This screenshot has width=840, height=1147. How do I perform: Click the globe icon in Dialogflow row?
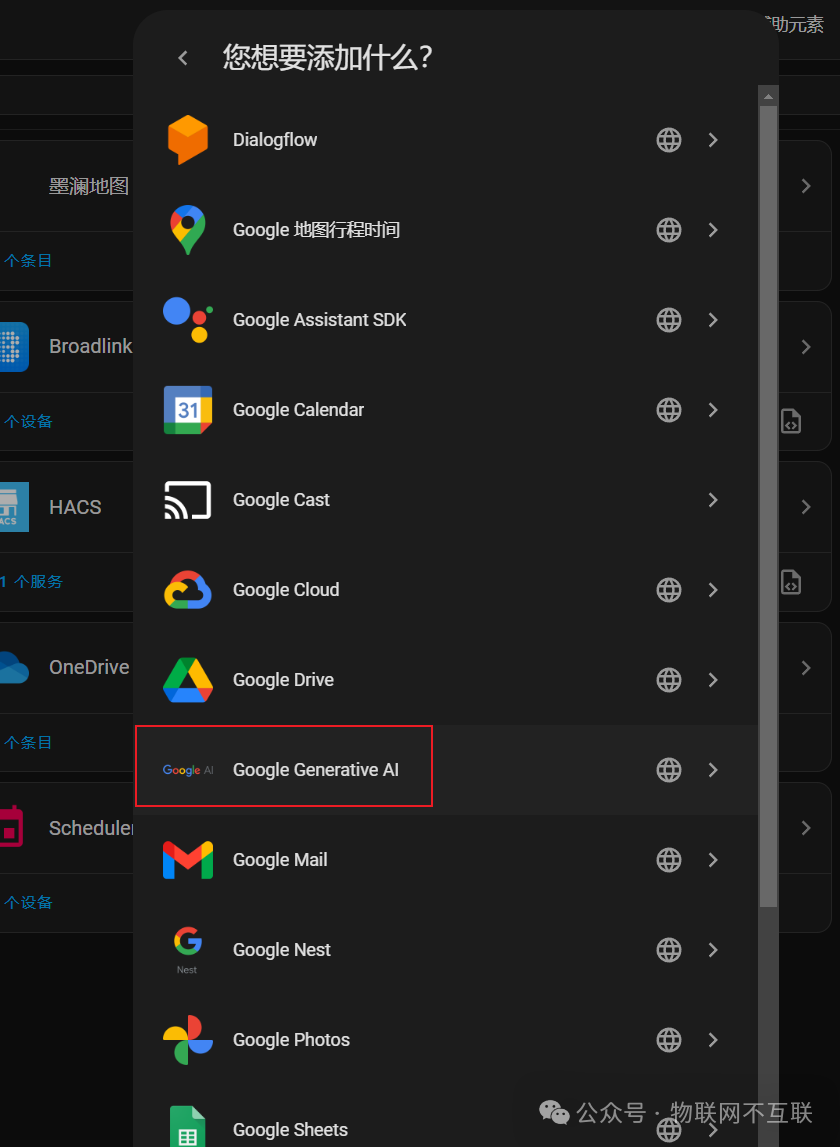[x=669, y=140]
